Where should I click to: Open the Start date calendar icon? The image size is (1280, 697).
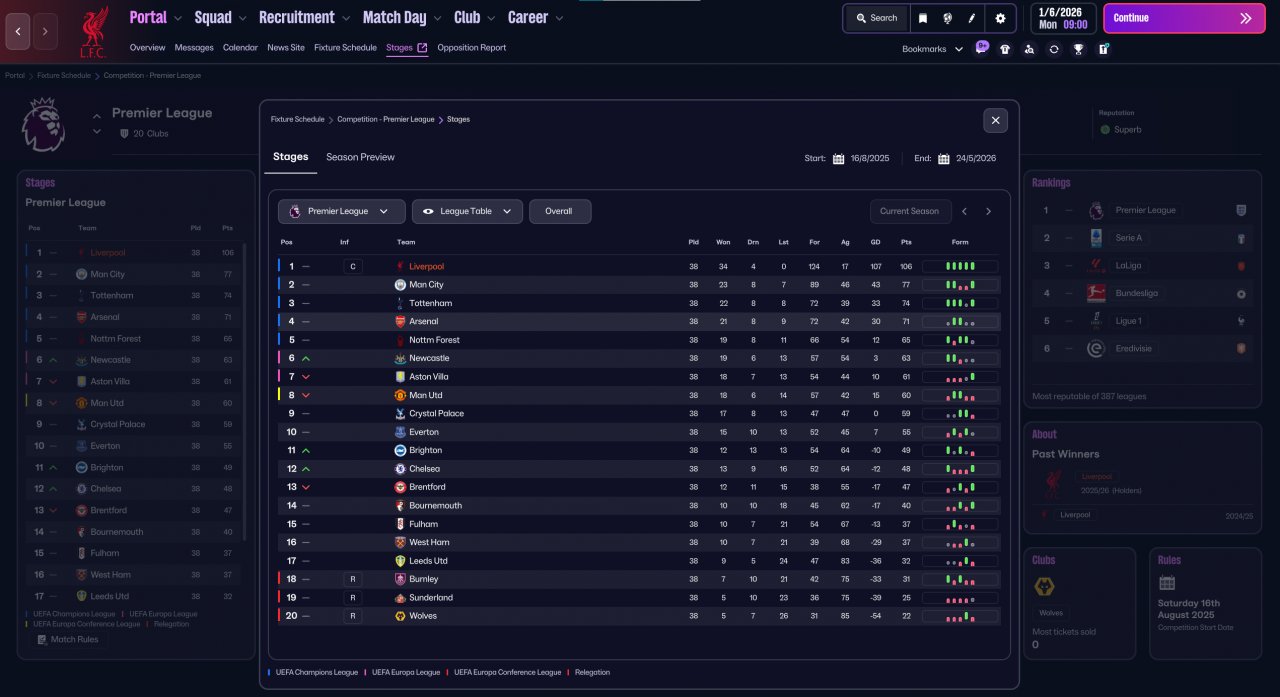(x=839, y=159)
